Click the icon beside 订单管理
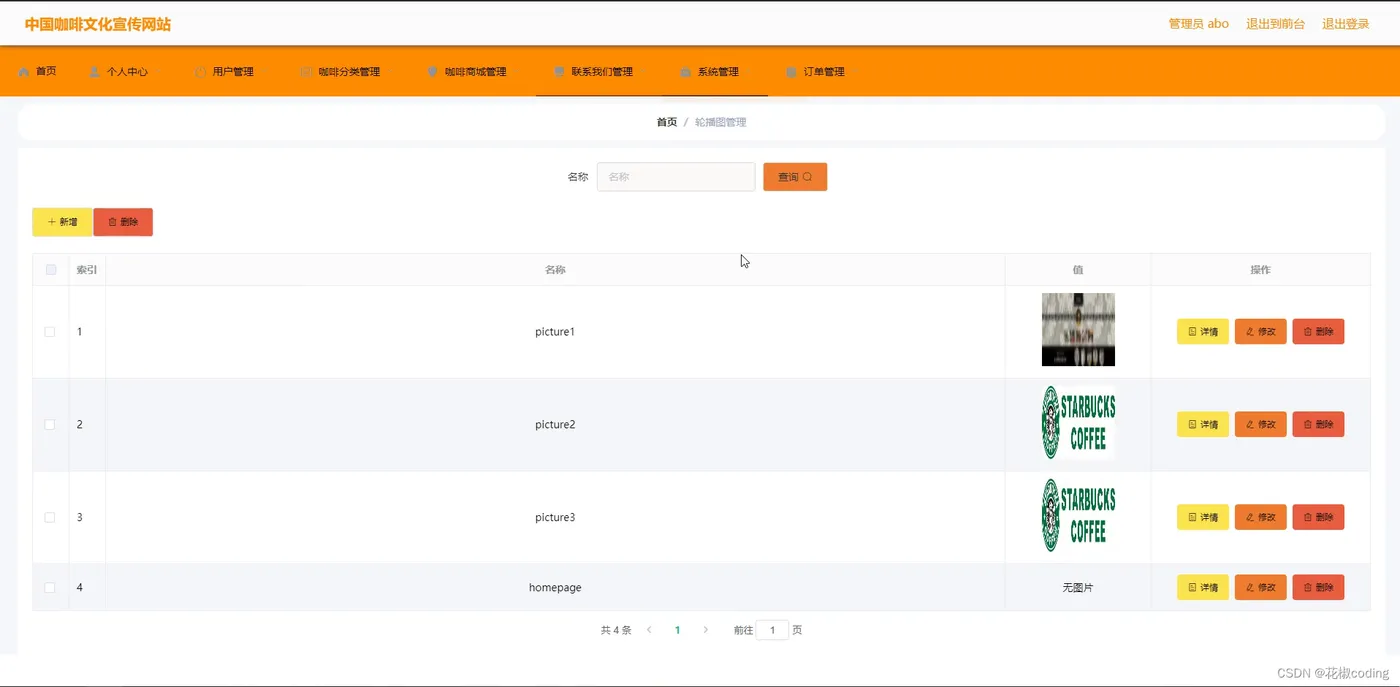Screen dimensions: 1400x687 [x=791, y=72]
